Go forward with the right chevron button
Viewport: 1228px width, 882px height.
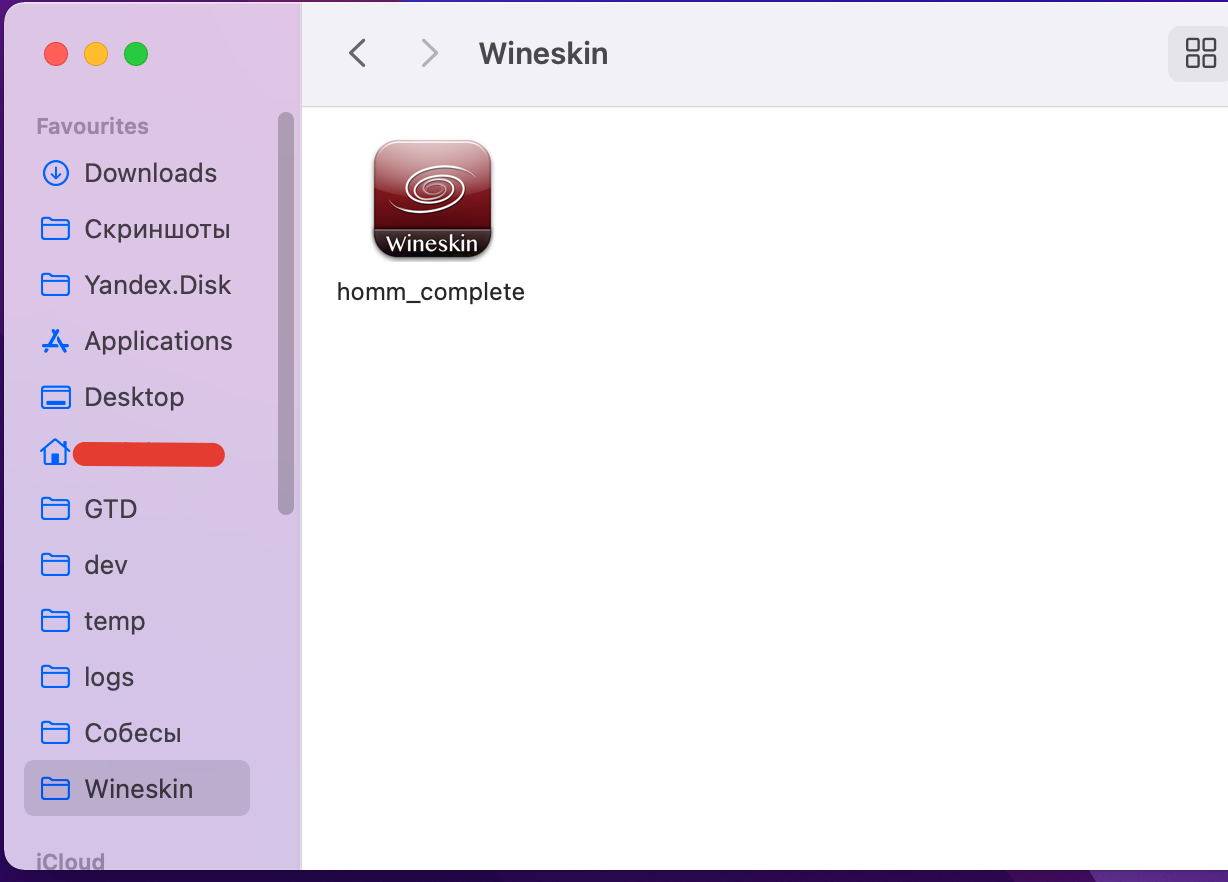[429, 53]
